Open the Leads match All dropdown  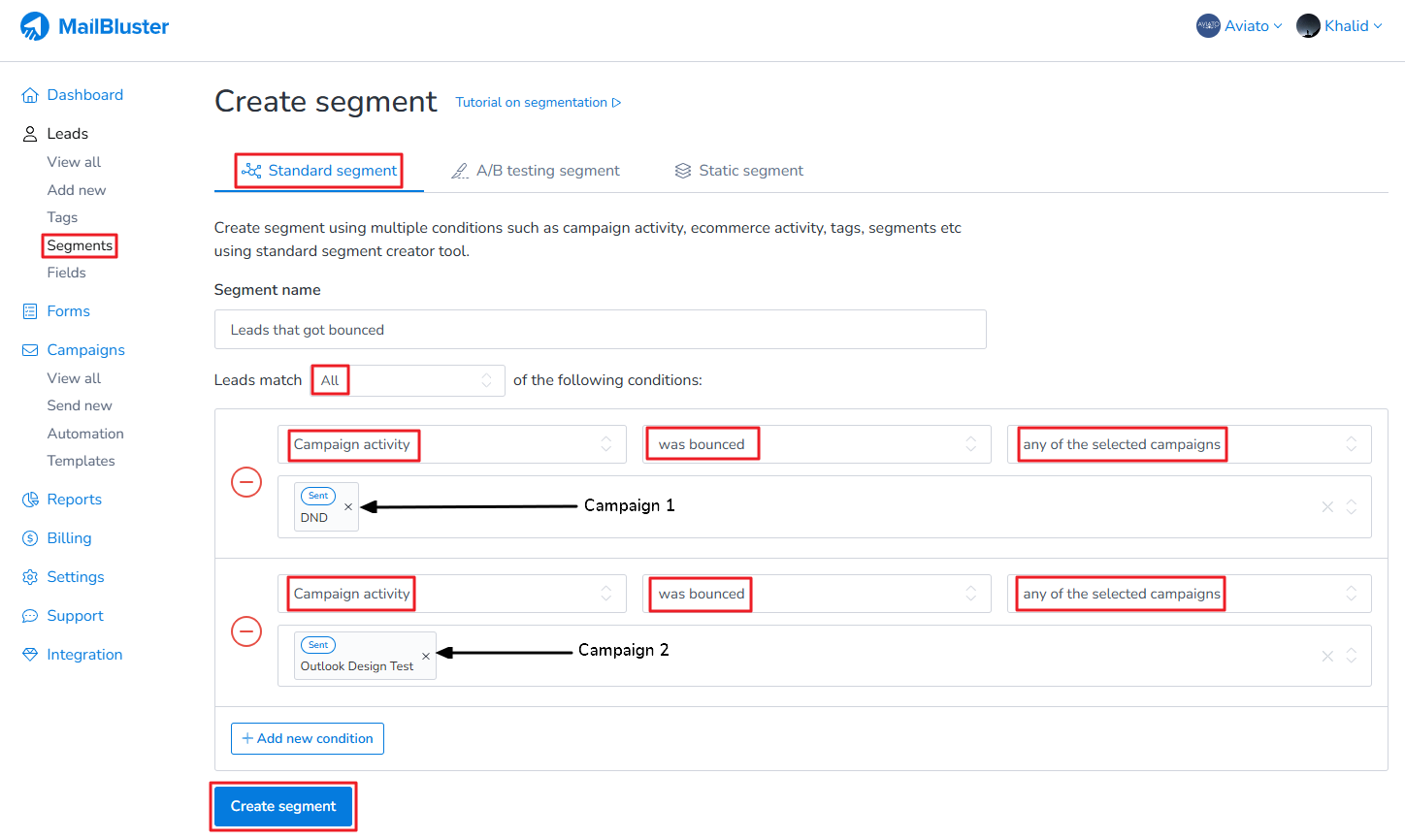(408, 380)
